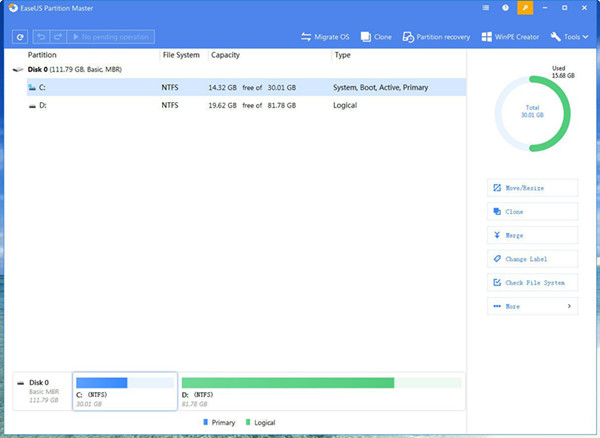Click Move/Resize in the side panel
The height and width of the screenshot is (438, 600).
531,187
